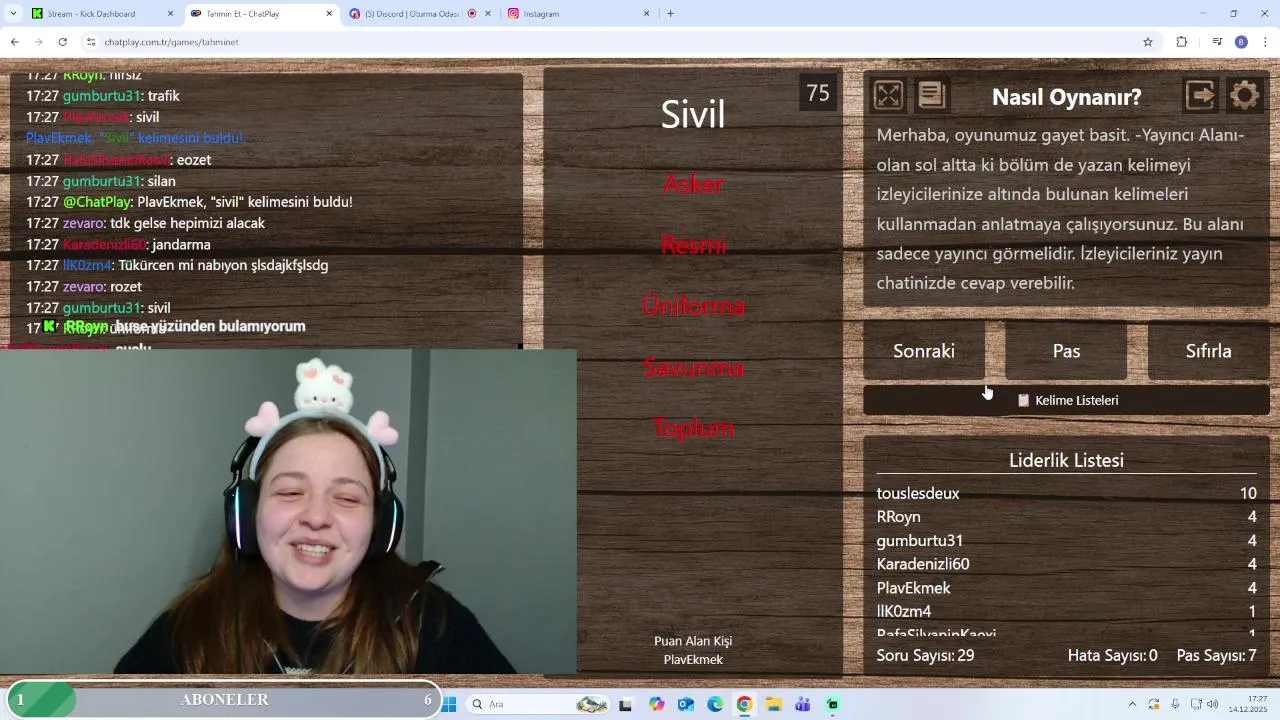Click Puan Alan Kişi PlavEkmek label
This screenshot has height=720, width=1280.
click(x=693, y=650)
